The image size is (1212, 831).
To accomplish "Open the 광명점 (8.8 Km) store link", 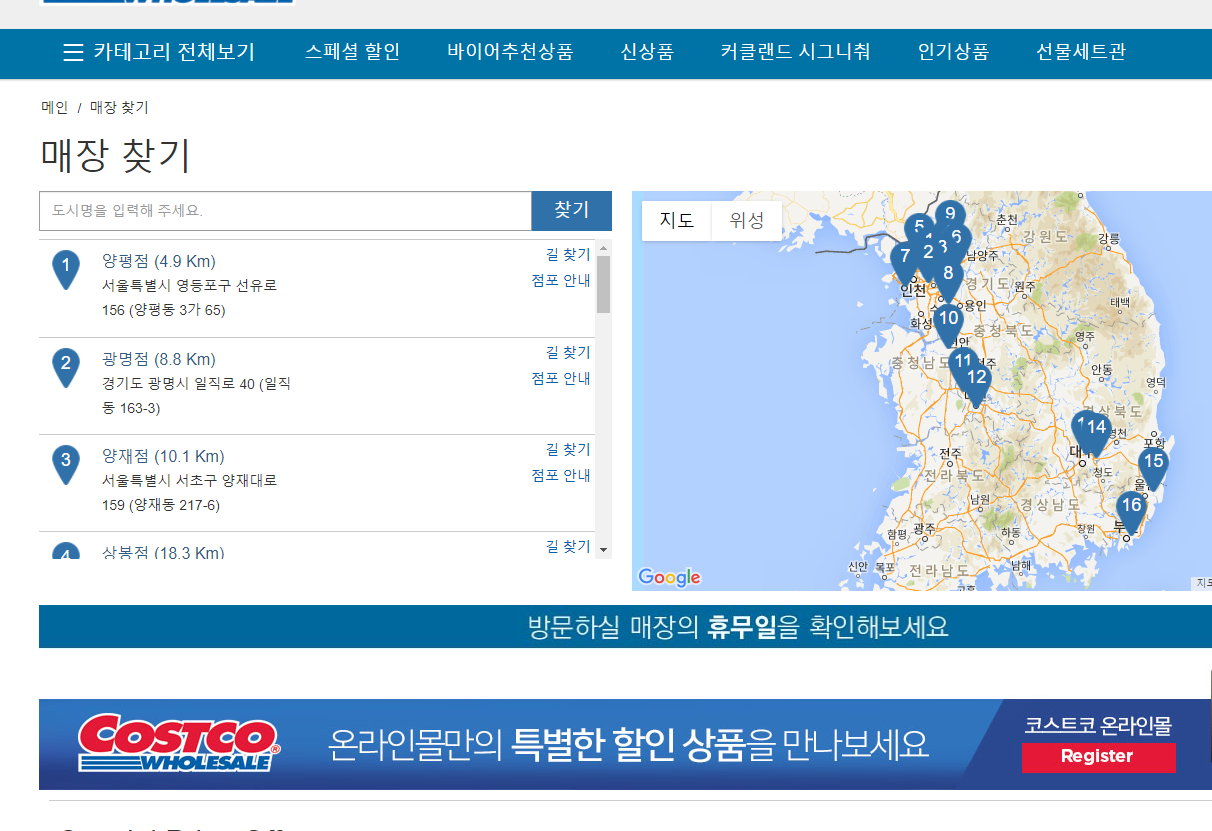I will point(159,359).
